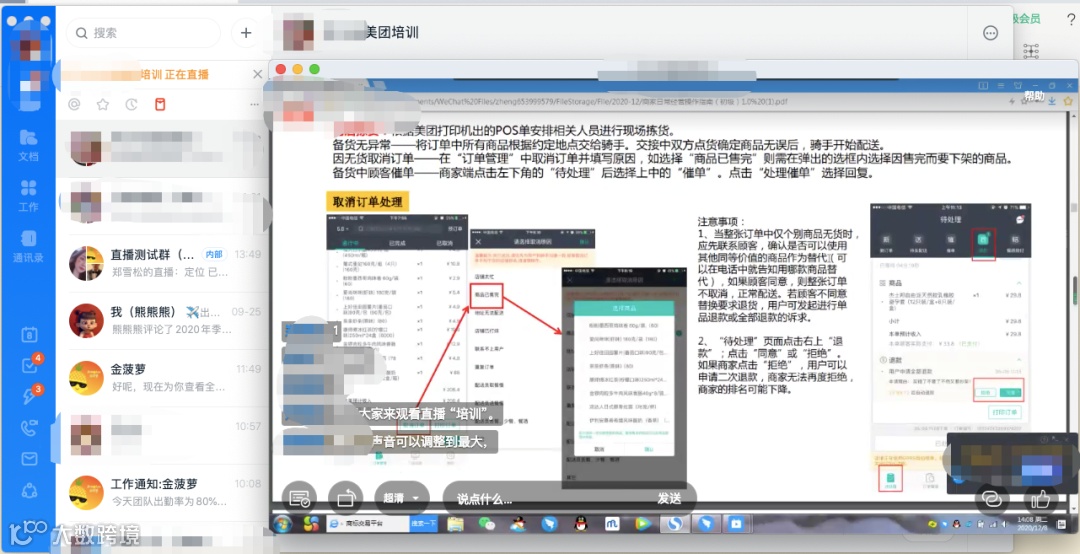
Task: Open the 文档 documents section in sidebar
Action: pos(28,144)
